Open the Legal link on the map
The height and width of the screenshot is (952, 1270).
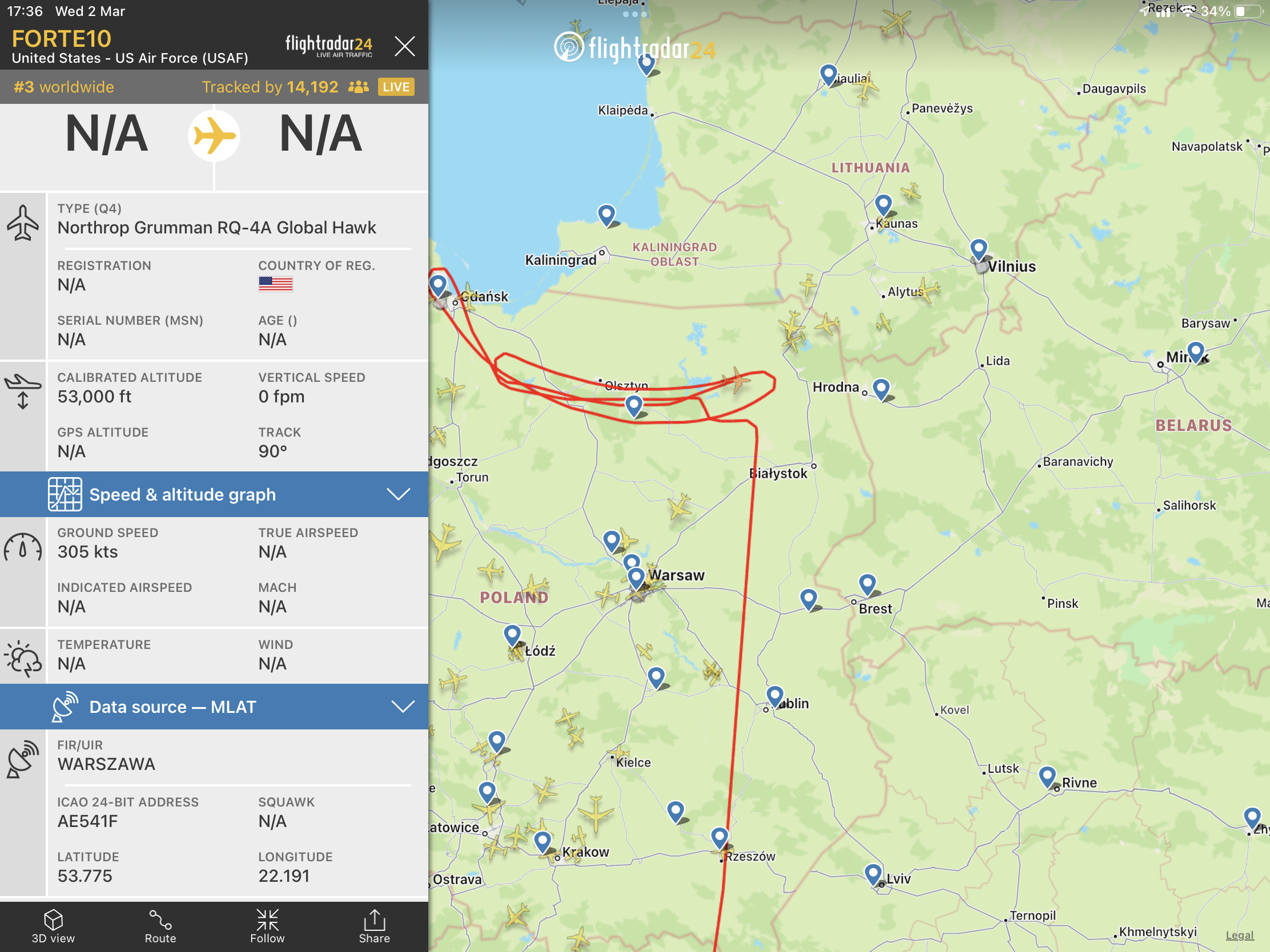point(1240,935)
